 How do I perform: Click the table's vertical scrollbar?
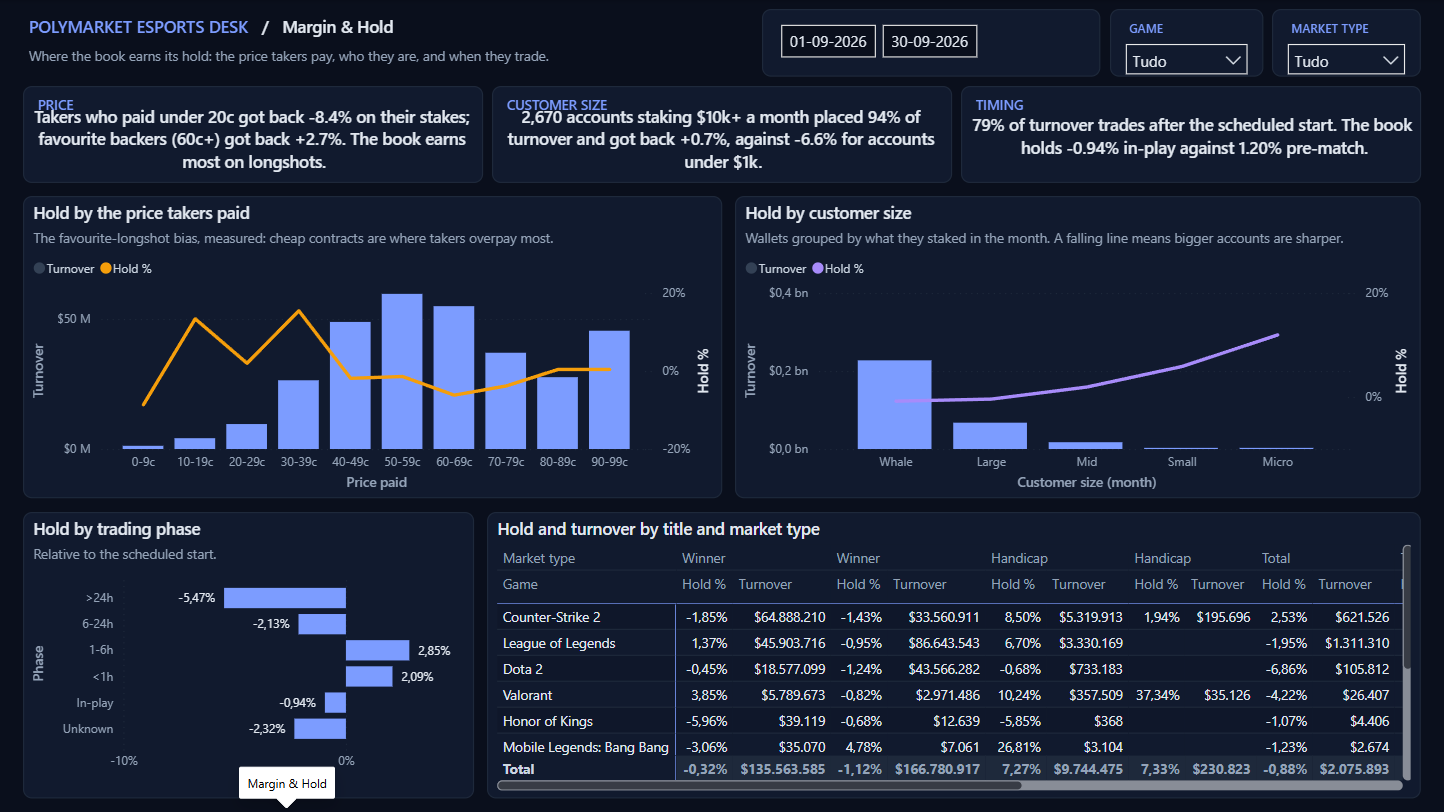pyautogui.click(x=1408, y=608)
